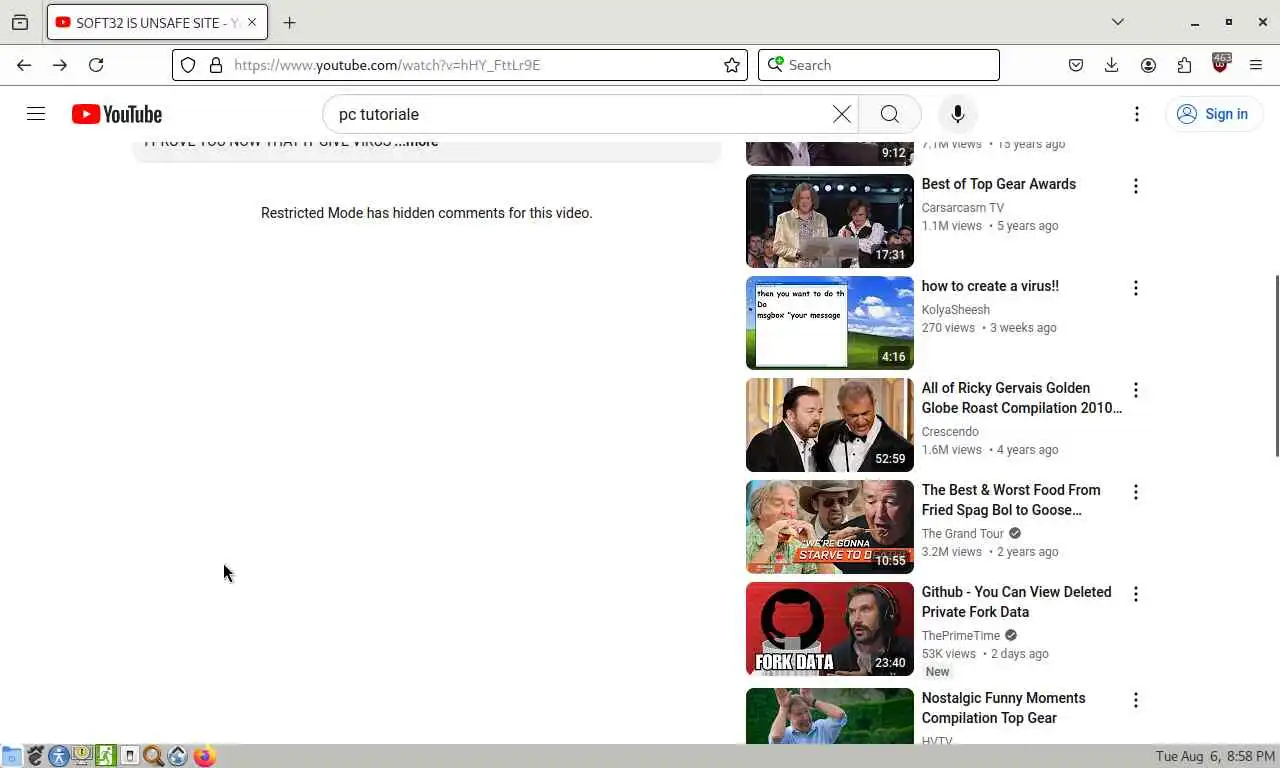
Task: Play the 'Best of Top Gear Awards' thumbnail
Action: (830, 221)
